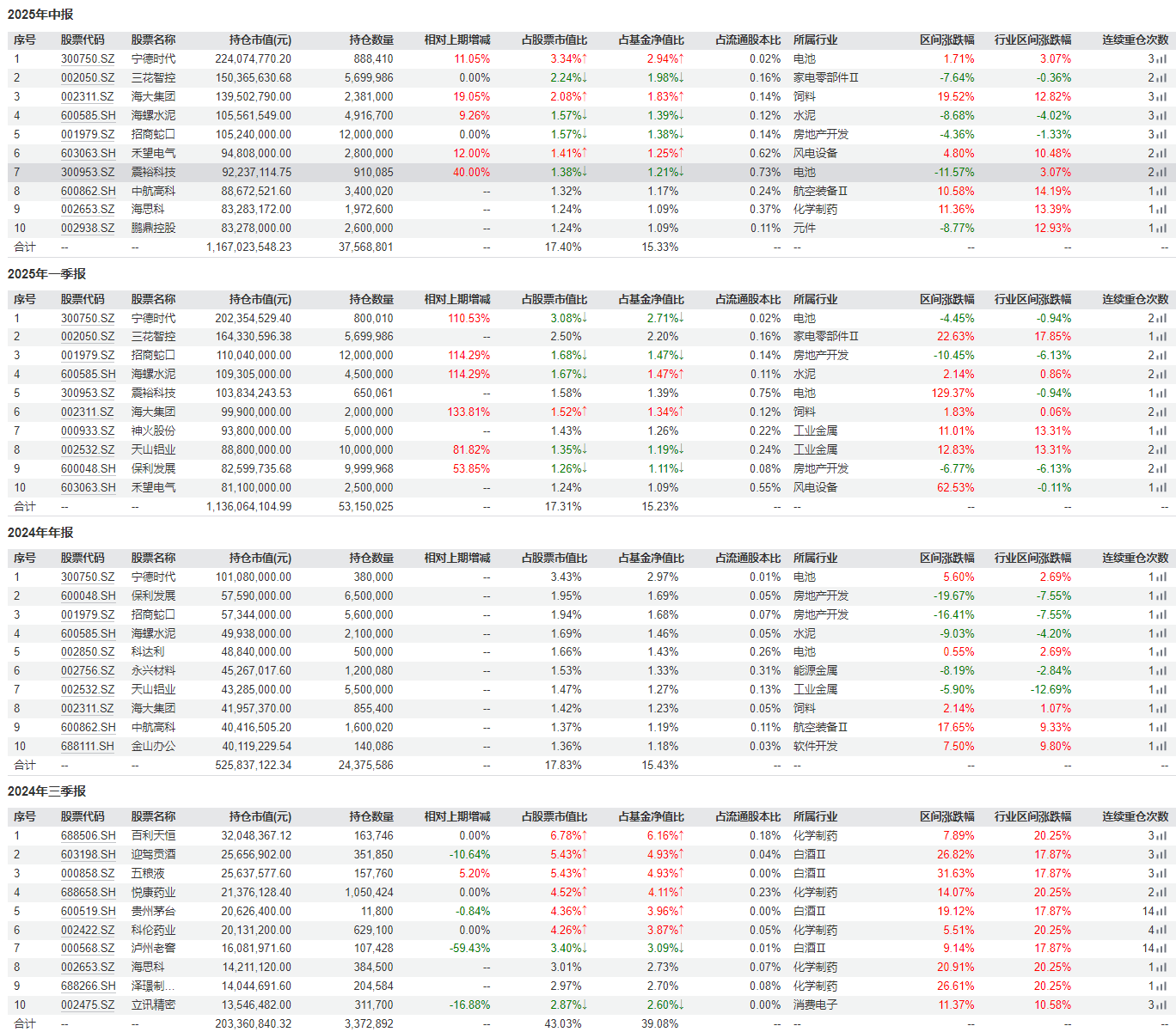Click 天山铝业 bar-chart icon under 2024年年报
1176x1032 pixels.
pyautogui.click(x=1161, y=690)
